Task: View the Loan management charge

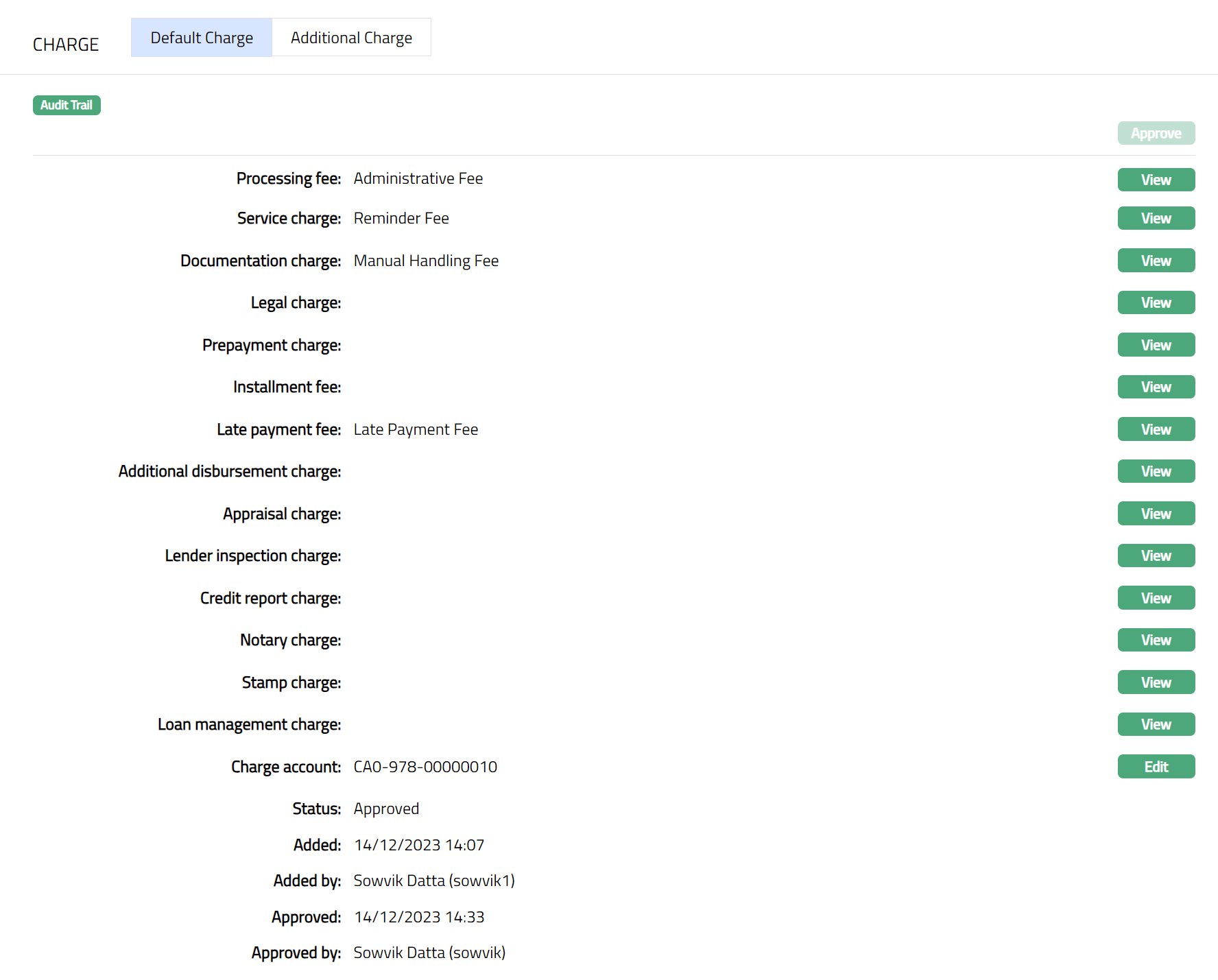Action: (1156, 724)
